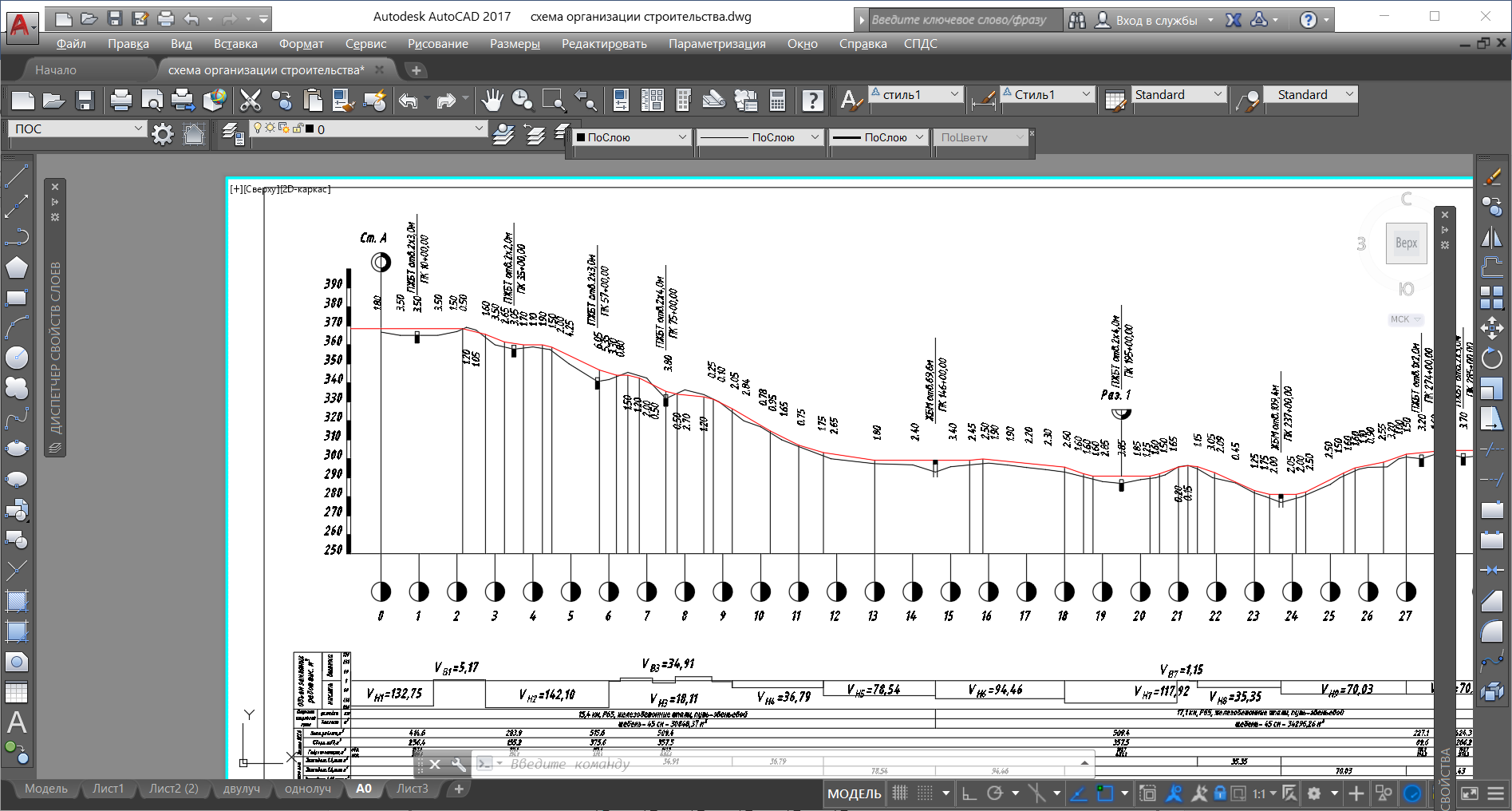Open the ПоСлою color control

pos(630,137)
